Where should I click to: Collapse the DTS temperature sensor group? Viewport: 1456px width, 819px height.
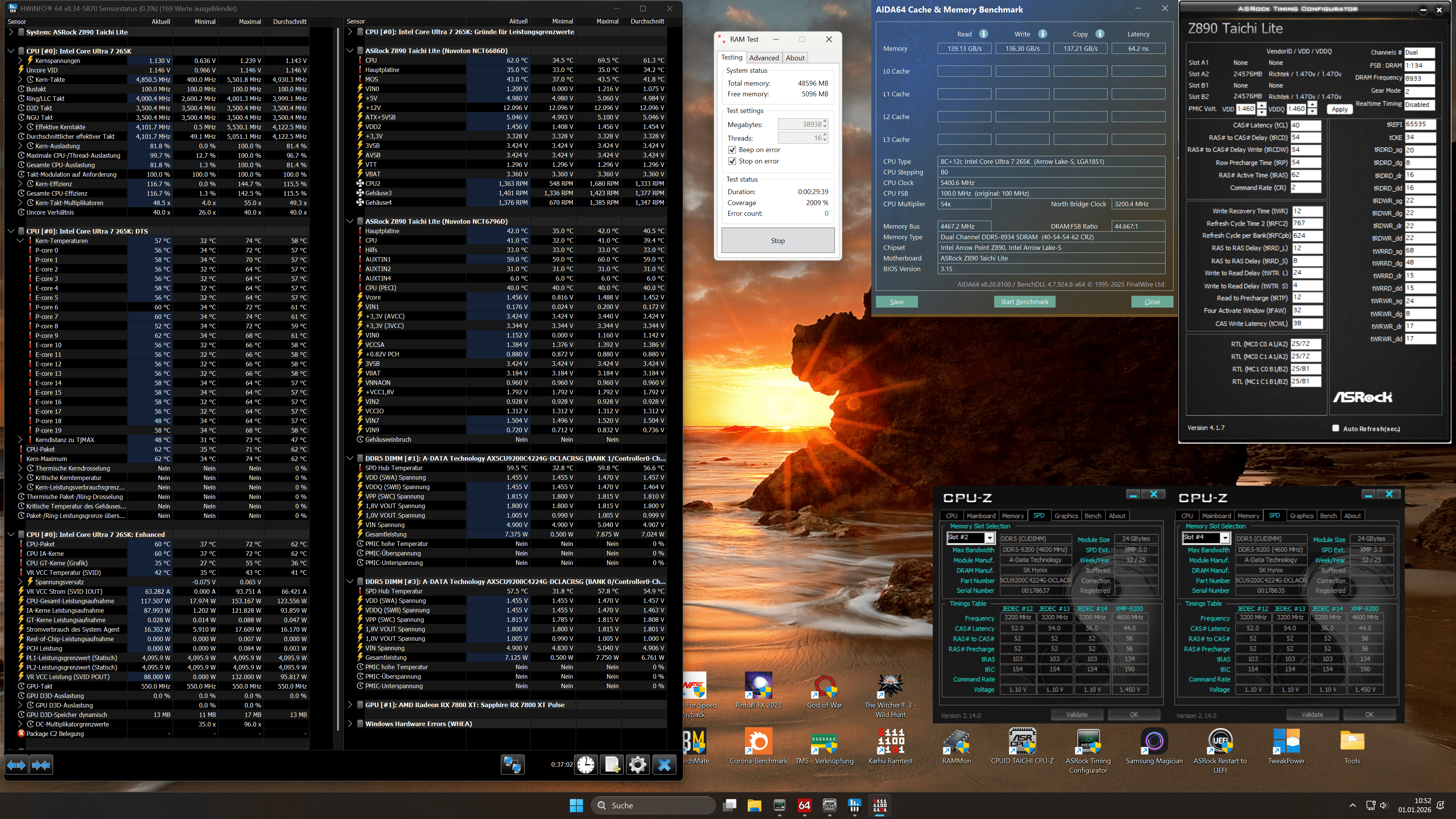pyautogui.click(x=11, y=231)
